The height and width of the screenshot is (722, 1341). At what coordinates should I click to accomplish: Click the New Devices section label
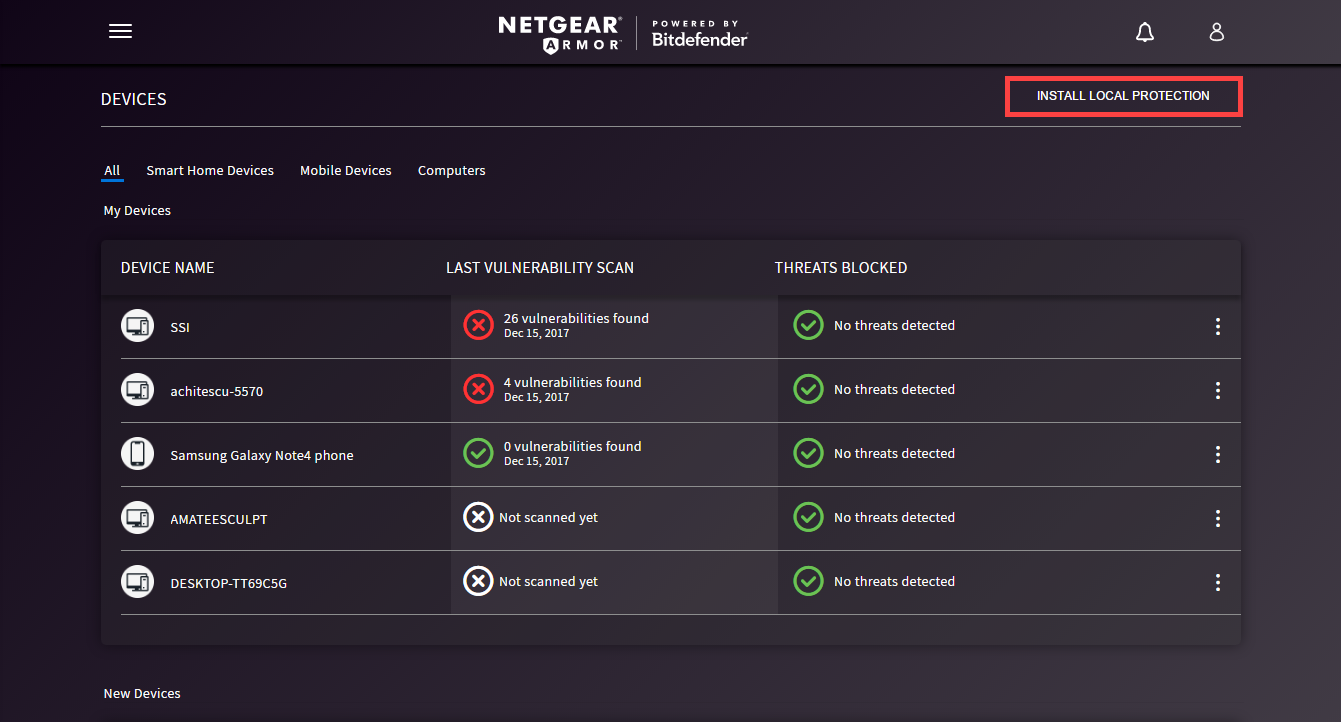[142, 693]
